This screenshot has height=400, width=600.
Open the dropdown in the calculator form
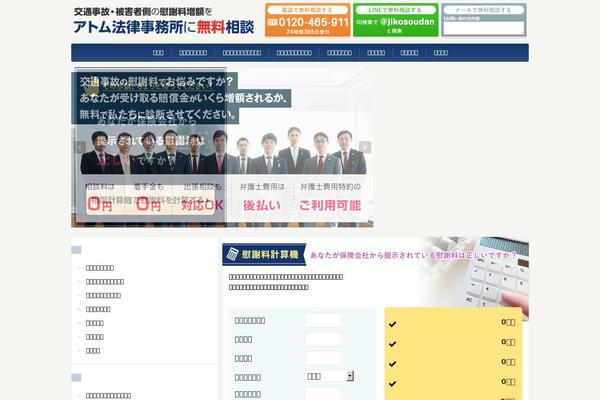(323, 376)
